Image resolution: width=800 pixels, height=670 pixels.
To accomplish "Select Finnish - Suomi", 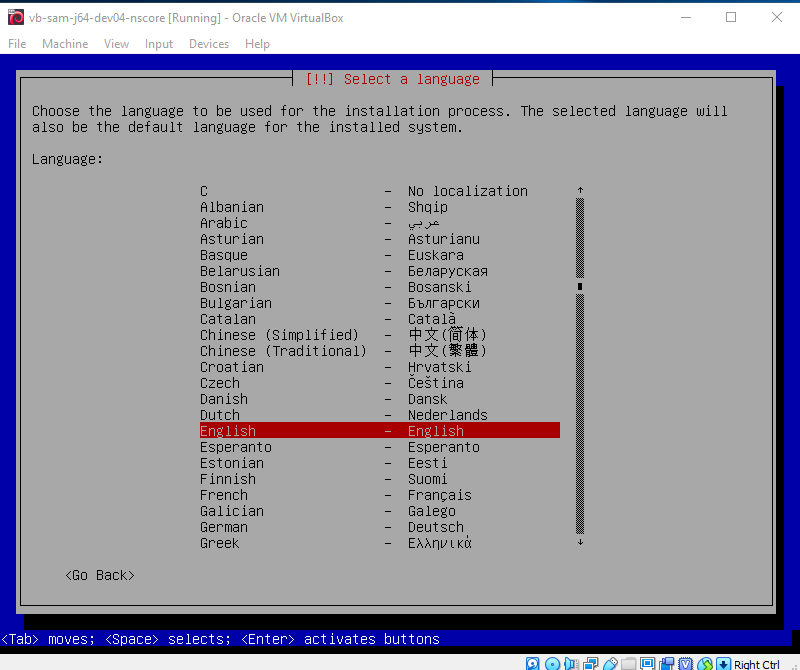I will (380, 479).
